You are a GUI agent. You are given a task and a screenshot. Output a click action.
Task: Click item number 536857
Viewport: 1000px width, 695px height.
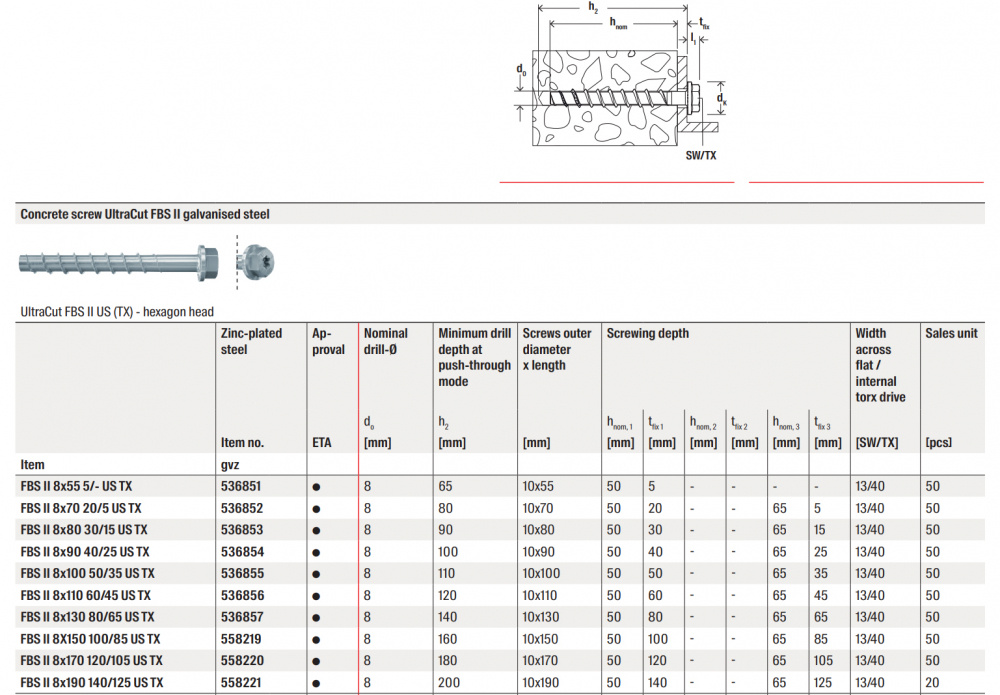pos(242,617)
